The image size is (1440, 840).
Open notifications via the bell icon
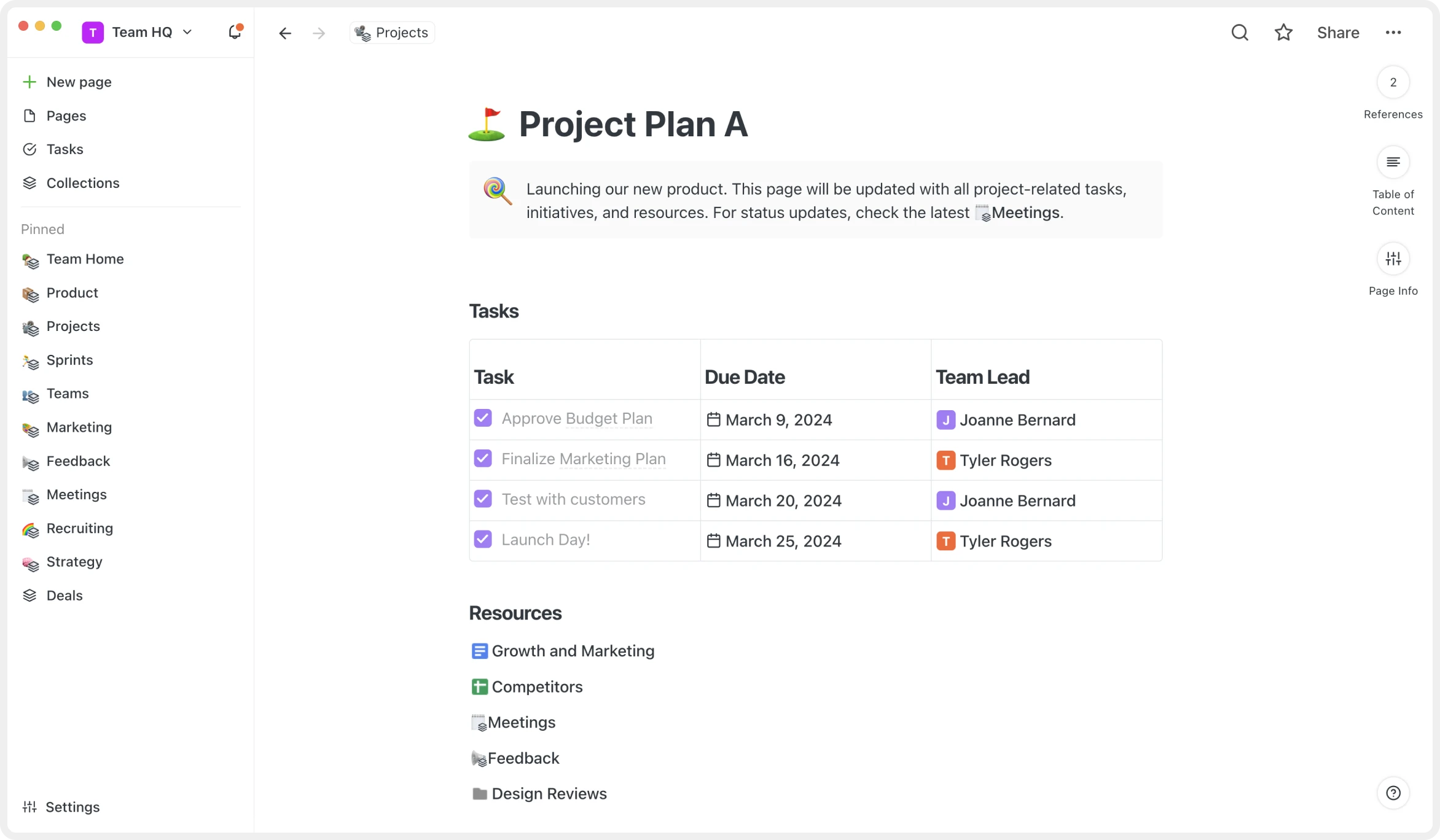tap(235, 31)
